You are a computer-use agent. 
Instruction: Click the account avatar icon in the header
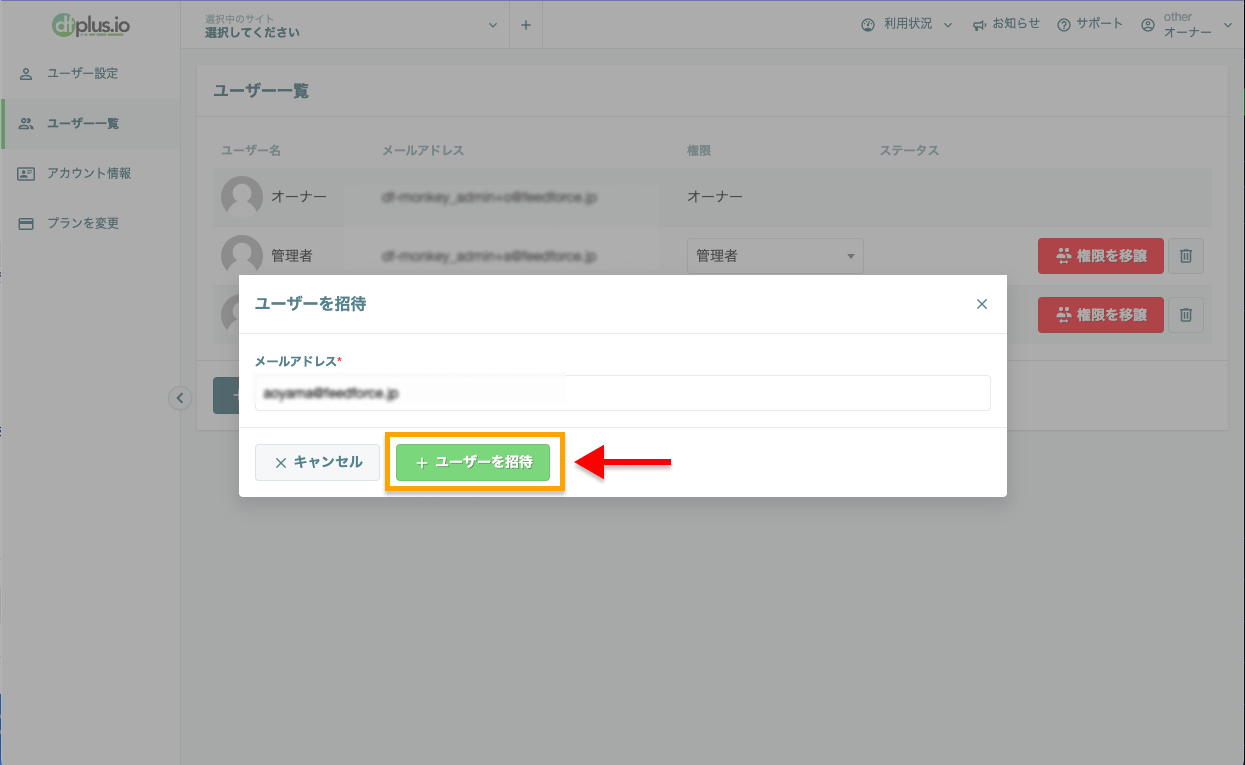click(1148, 25)
